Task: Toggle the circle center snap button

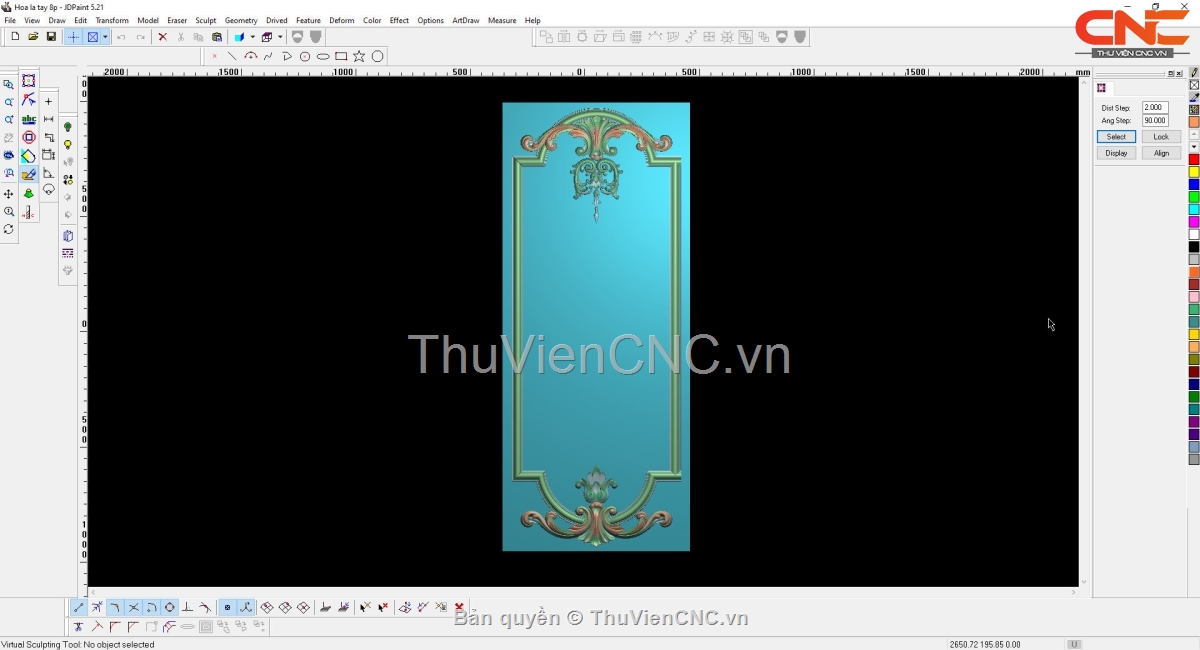Action: pos(169,607)
